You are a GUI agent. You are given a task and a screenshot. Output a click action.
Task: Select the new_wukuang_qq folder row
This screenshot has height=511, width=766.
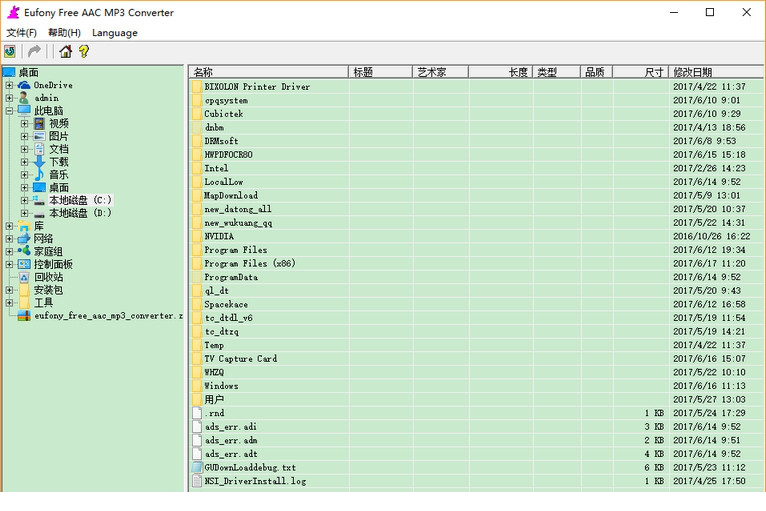pos(476,223)
